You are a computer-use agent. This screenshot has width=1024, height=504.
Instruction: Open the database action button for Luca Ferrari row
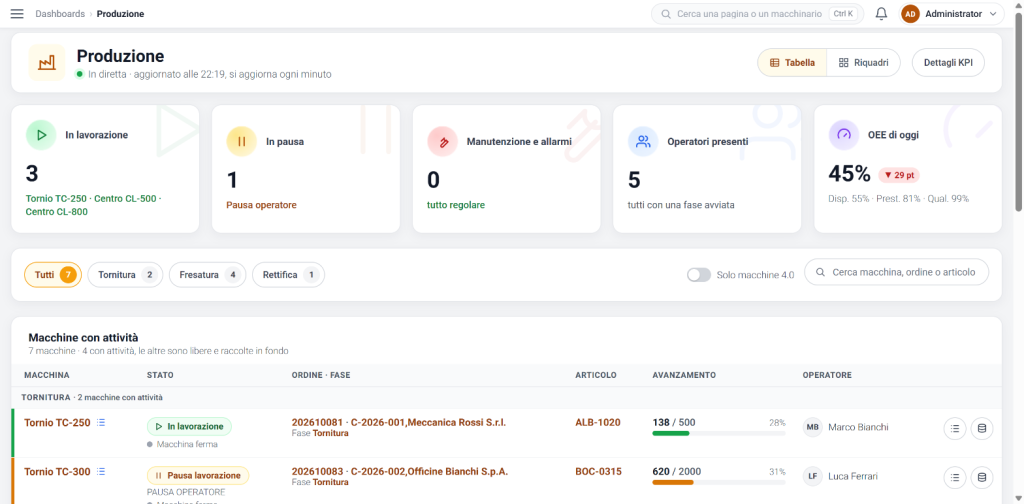coord(982,478)
